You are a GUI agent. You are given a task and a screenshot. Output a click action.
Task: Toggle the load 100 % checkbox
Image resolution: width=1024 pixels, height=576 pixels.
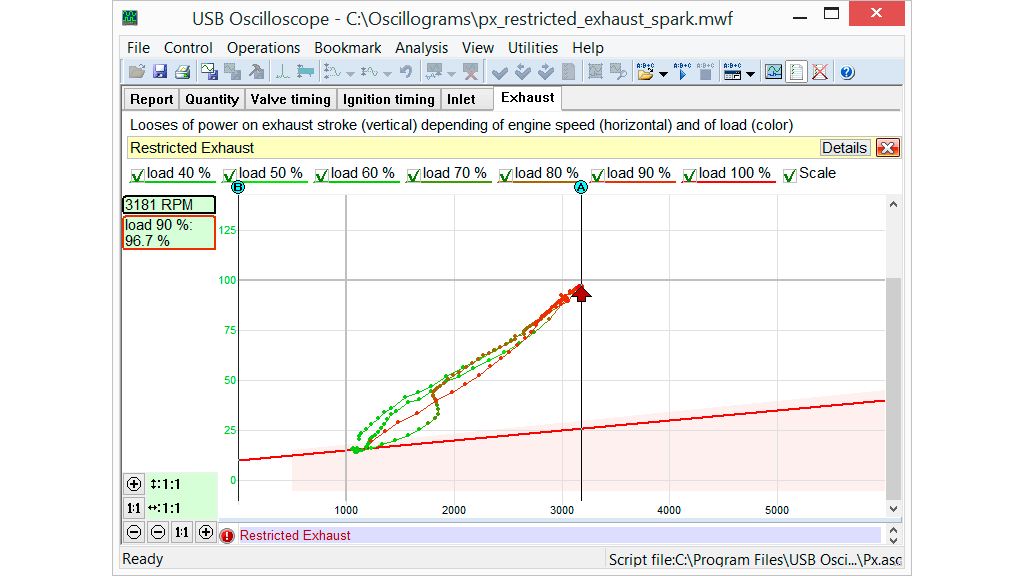690,175
